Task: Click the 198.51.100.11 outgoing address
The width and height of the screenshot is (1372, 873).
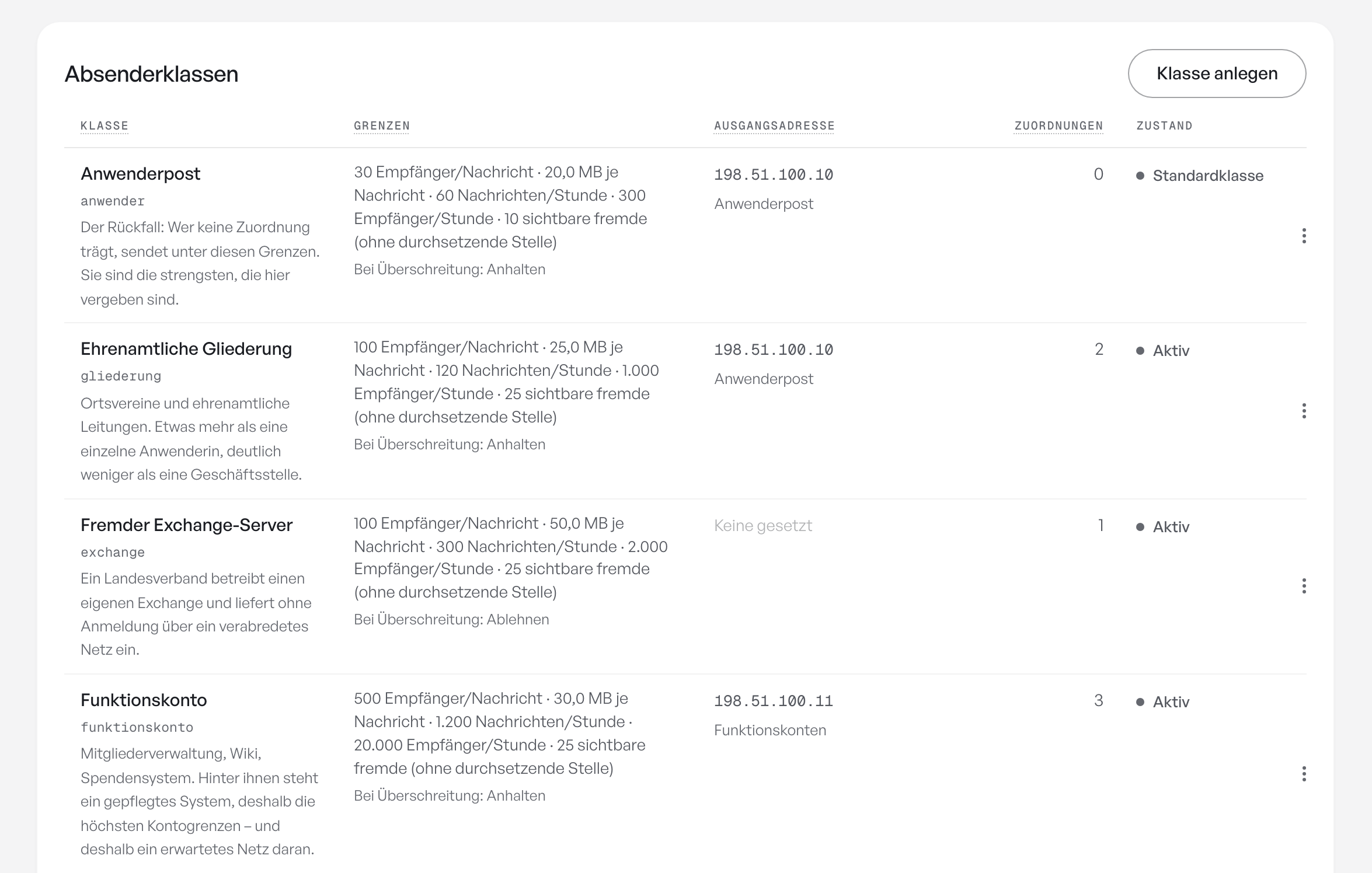Action: pyautogui.click(x=774, y=701)
